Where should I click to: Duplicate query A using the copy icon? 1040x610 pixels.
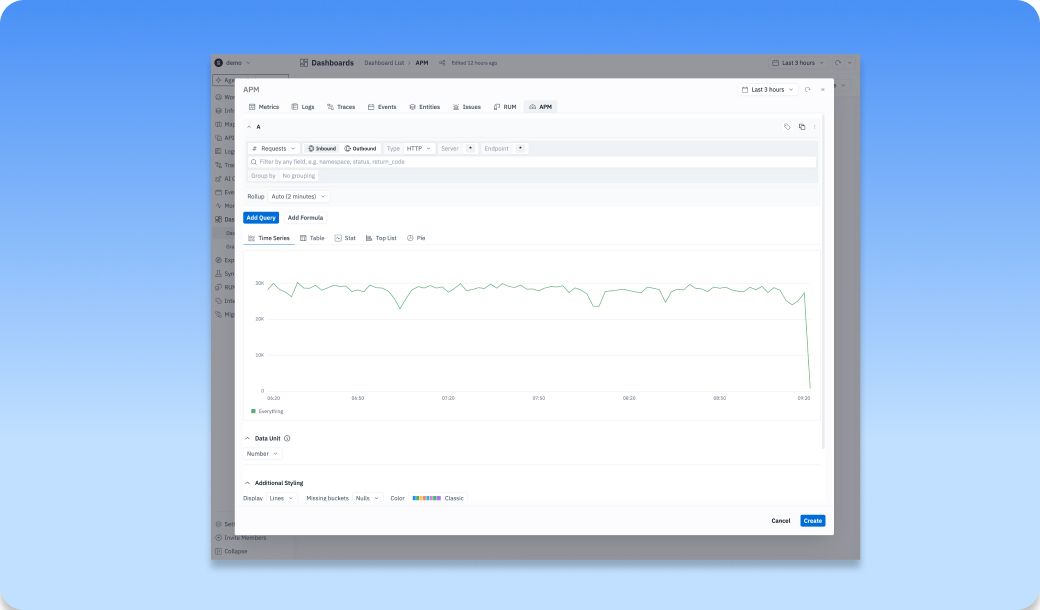[802, 127]
